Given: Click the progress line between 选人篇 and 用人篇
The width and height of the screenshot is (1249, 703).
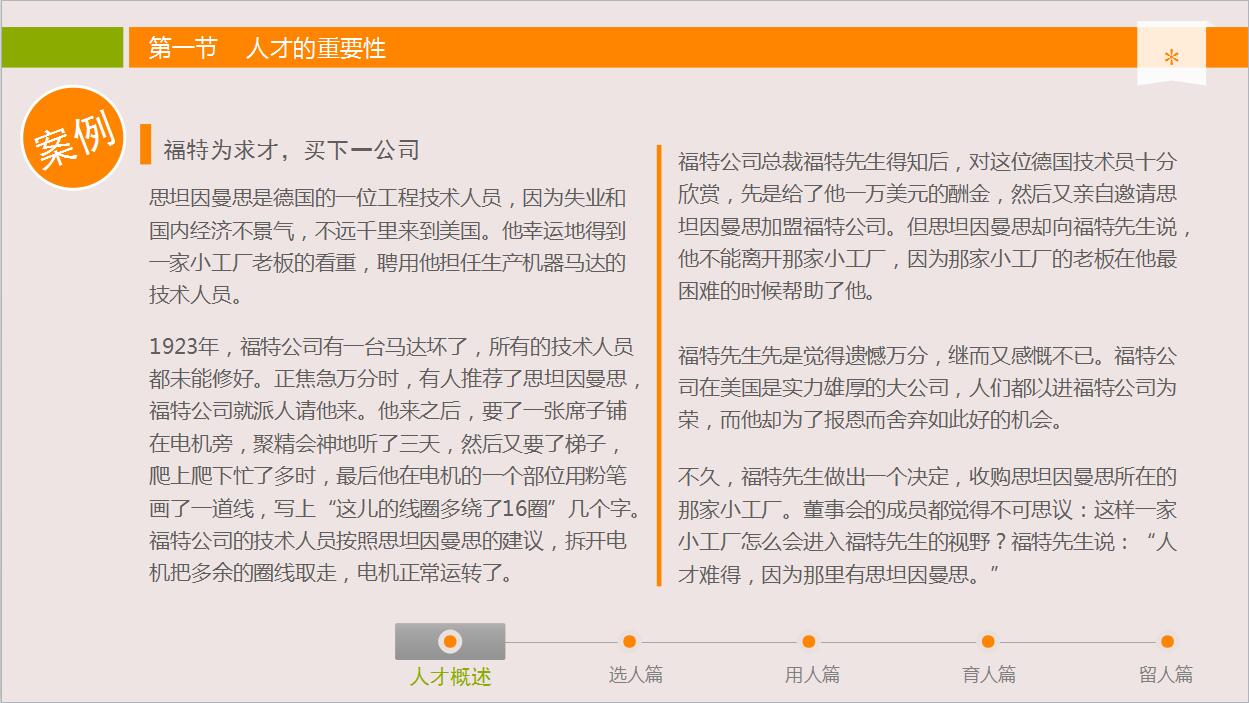Looking at the screenshot, I should click(717, 644).
